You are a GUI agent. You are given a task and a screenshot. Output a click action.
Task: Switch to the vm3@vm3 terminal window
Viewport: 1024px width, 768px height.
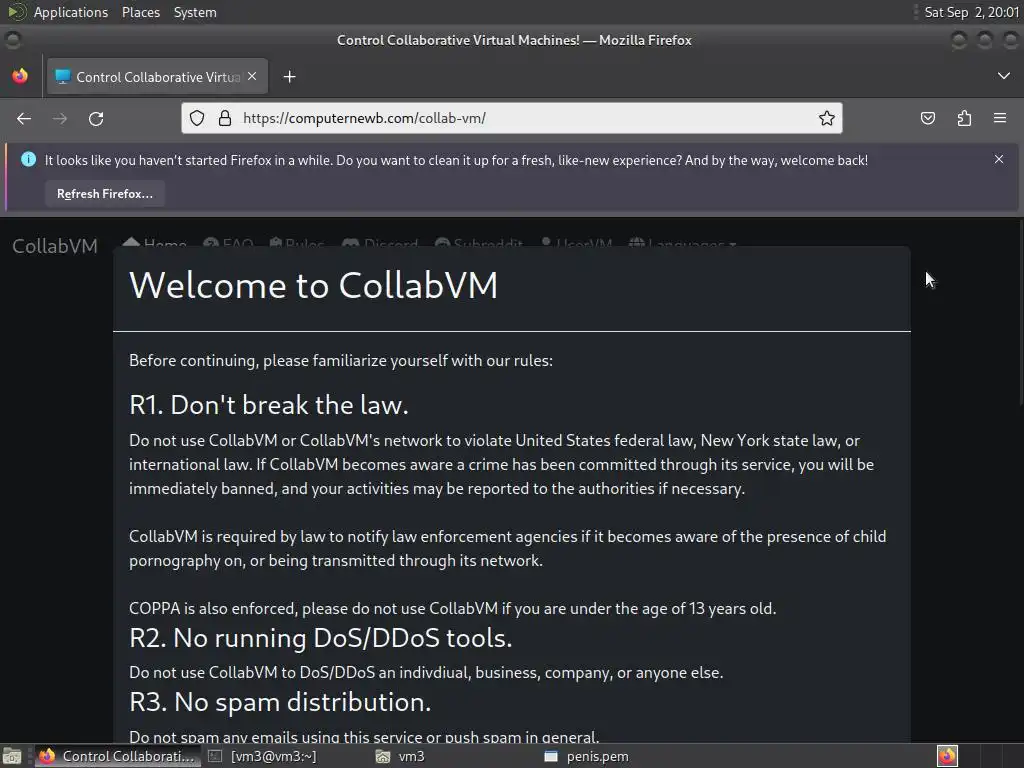click(263, 756)
